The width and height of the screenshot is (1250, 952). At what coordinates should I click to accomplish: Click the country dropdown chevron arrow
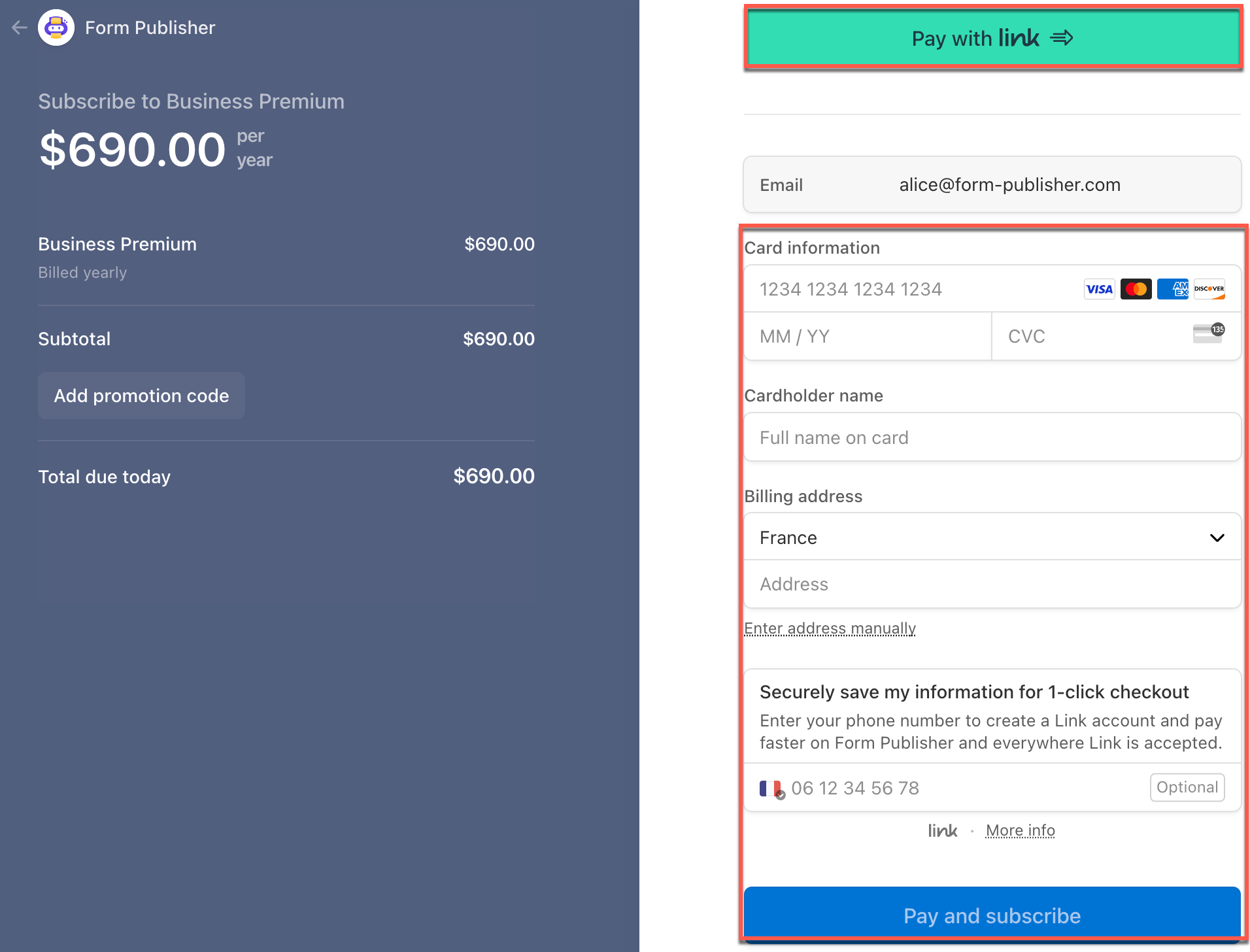click(x=1217, y=537)
